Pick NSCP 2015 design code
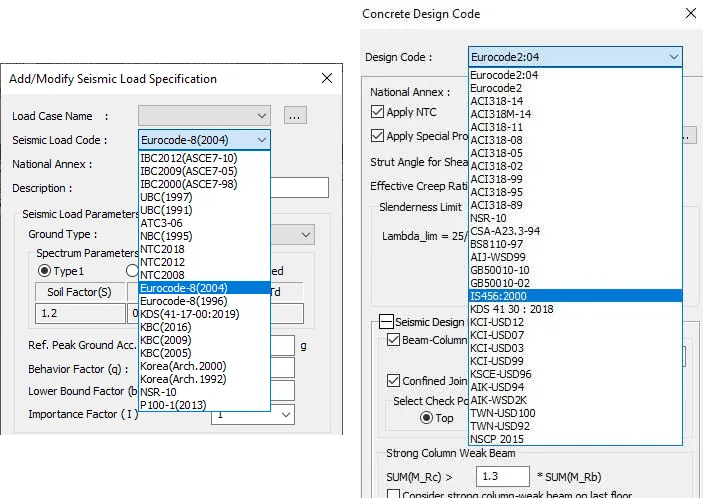The image size is (703, 498). (575, 439)
